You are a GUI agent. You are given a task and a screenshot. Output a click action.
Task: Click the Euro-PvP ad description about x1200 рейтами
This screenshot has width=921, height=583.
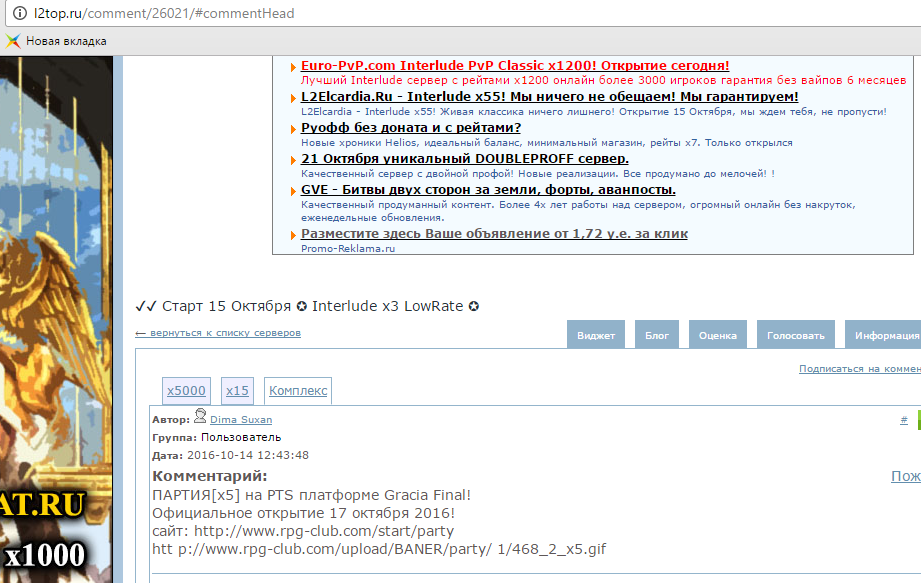click(x=603, y=80)
